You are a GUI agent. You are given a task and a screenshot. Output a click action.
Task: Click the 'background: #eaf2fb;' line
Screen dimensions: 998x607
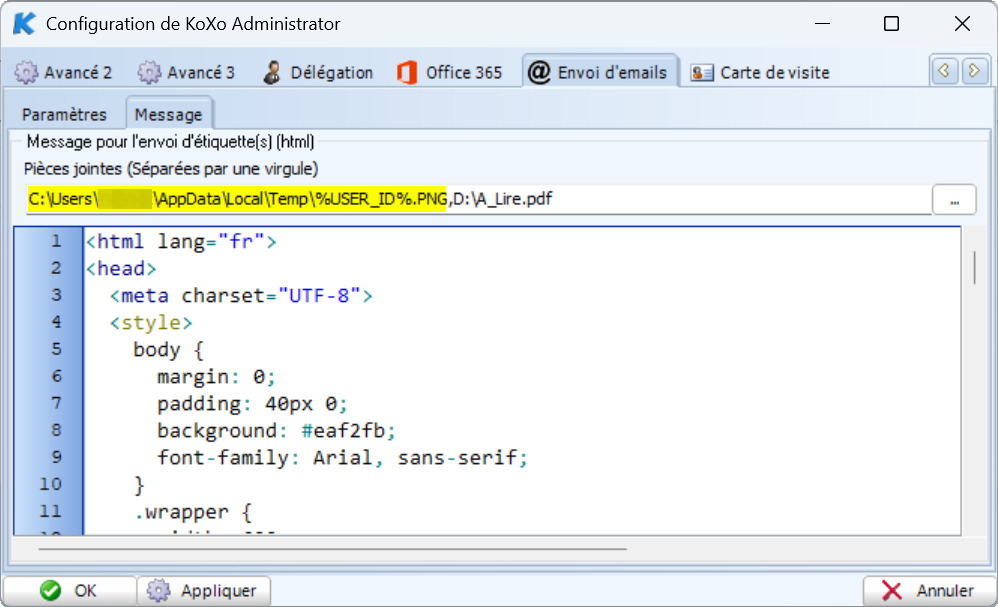click(x=277, y=431)
